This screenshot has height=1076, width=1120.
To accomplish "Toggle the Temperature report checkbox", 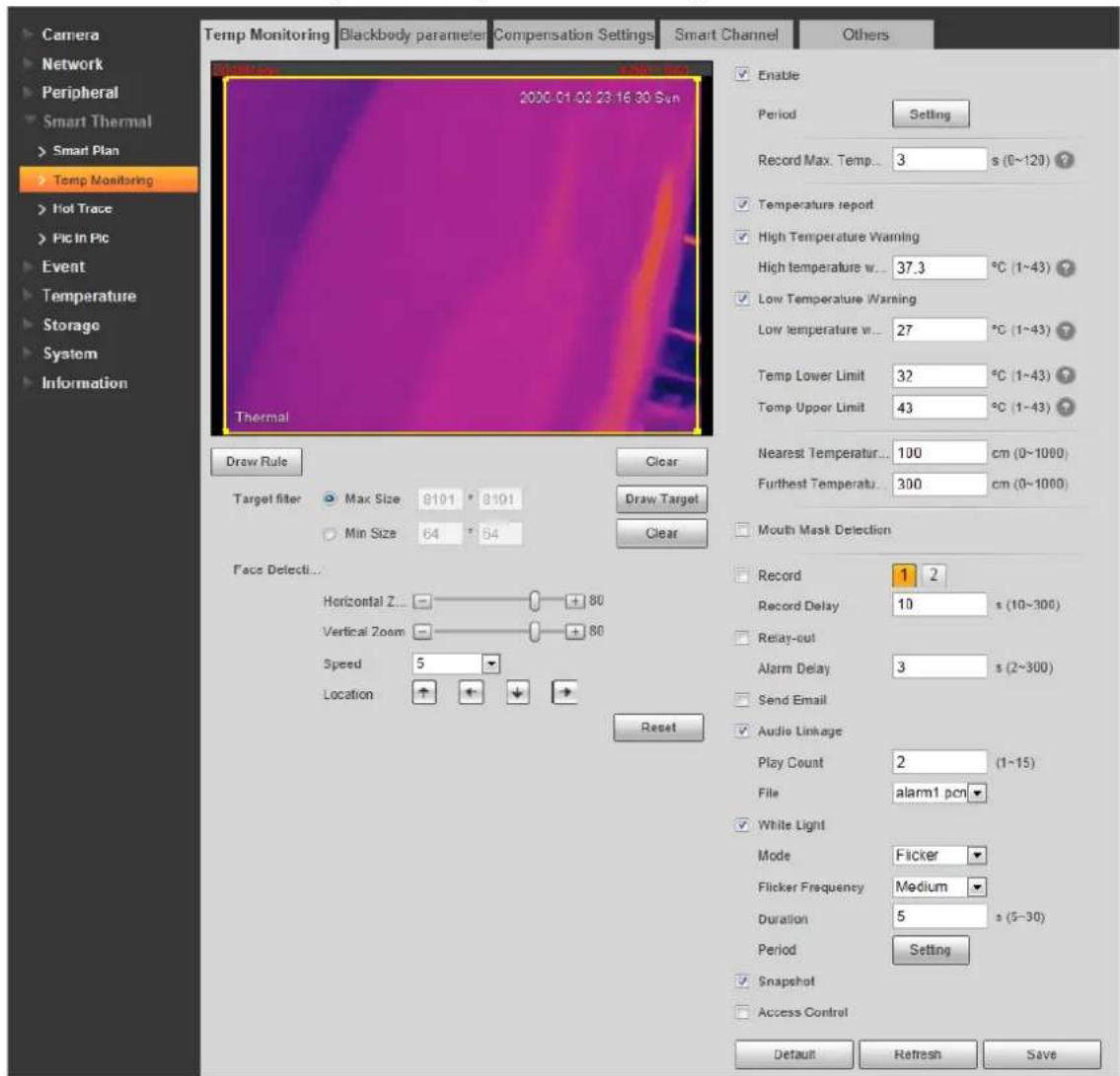I will point(742,204).
